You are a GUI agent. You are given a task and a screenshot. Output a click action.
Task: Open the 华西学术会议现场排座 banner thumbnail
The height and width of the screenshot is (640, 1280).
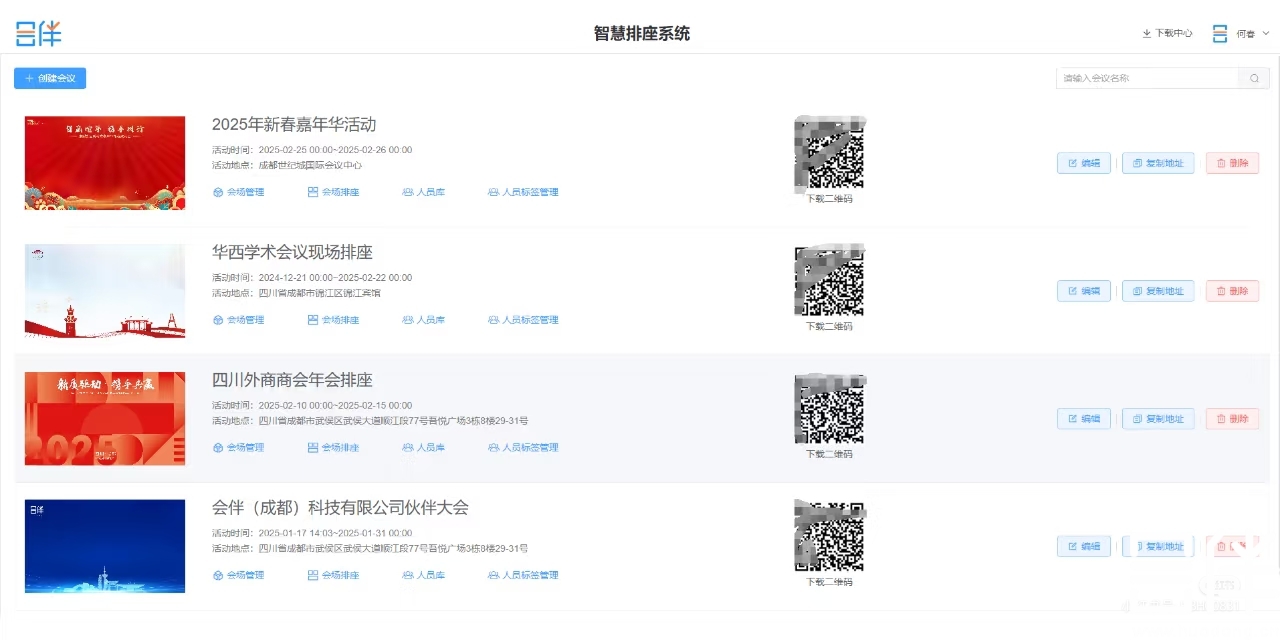coord(105,291)
